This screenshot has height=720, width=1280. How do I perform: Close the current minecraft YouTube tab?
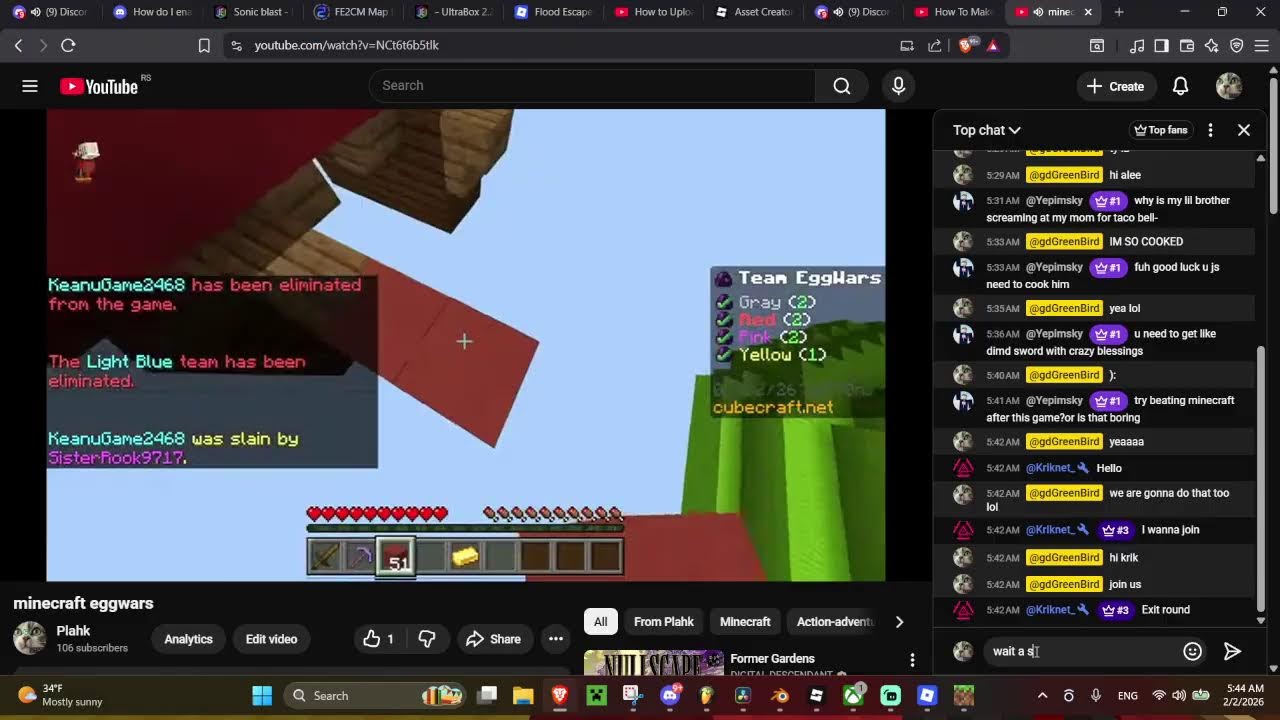(1088, 12)
